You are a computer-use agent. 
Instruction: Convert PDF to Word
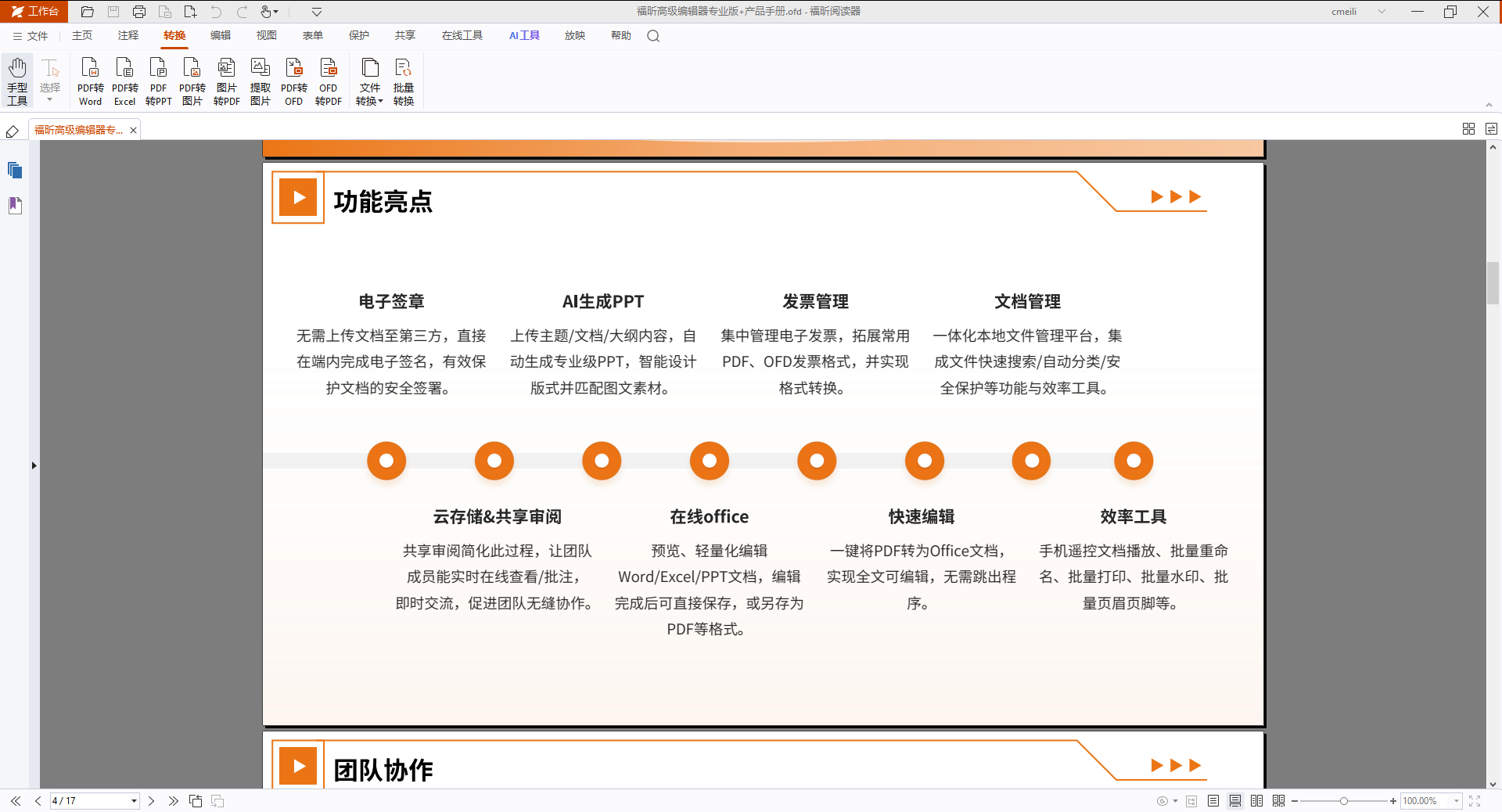tap(91, 81)
